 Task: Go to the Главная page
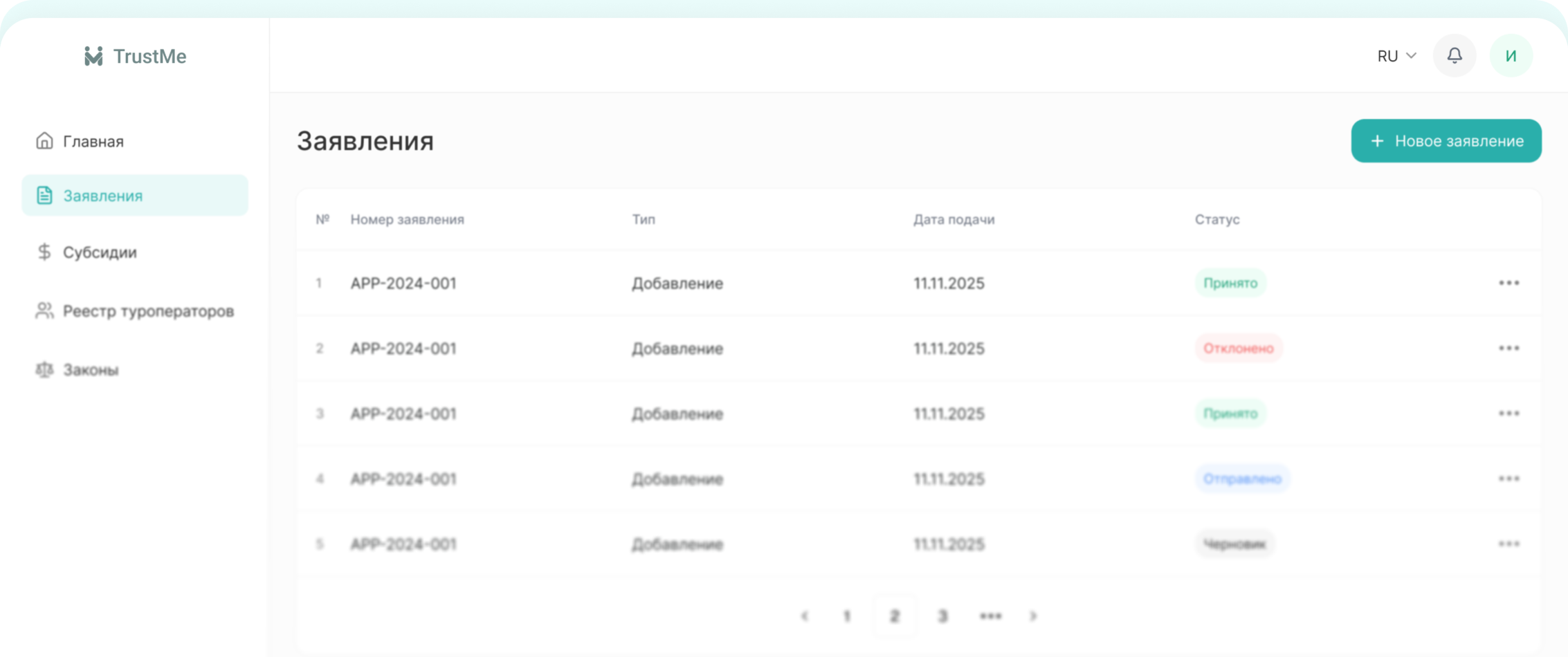pos(93,141)
